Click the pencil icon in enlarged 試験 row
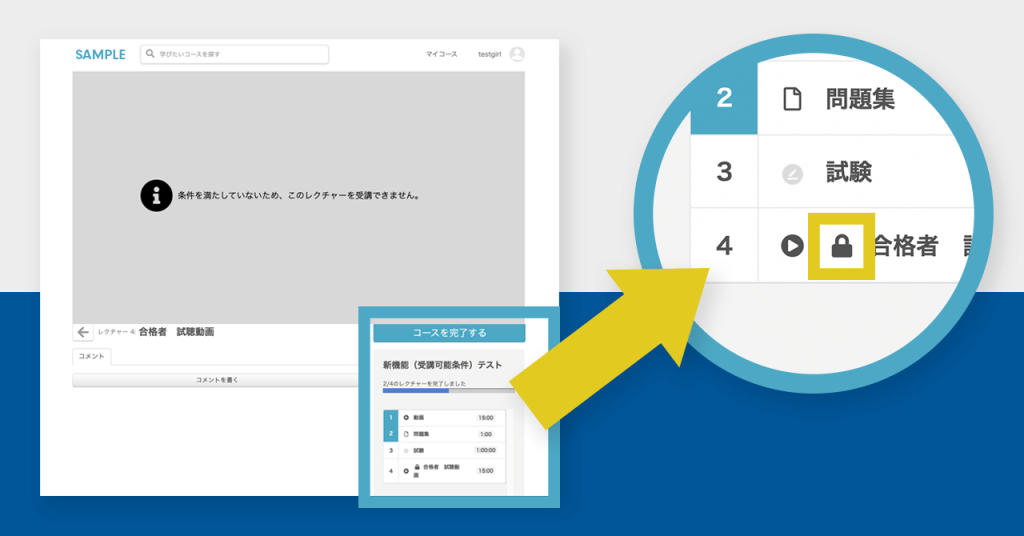 click(x=792, y=174)
